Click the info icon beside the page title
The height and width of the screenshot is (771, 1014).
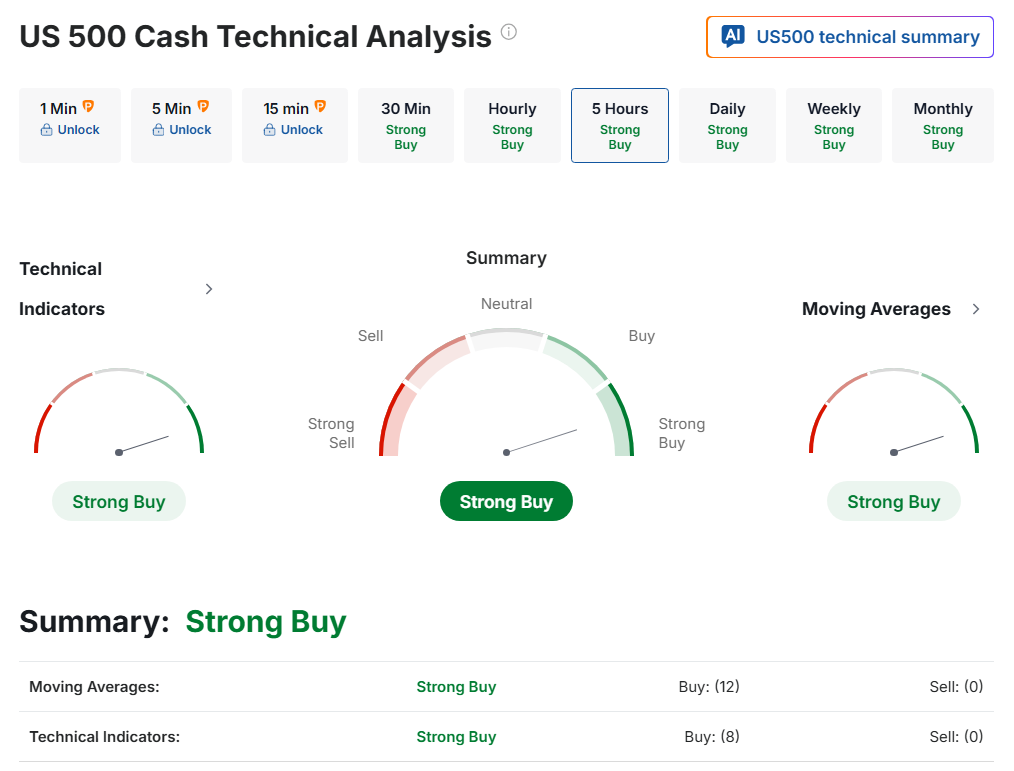point(509,32)
